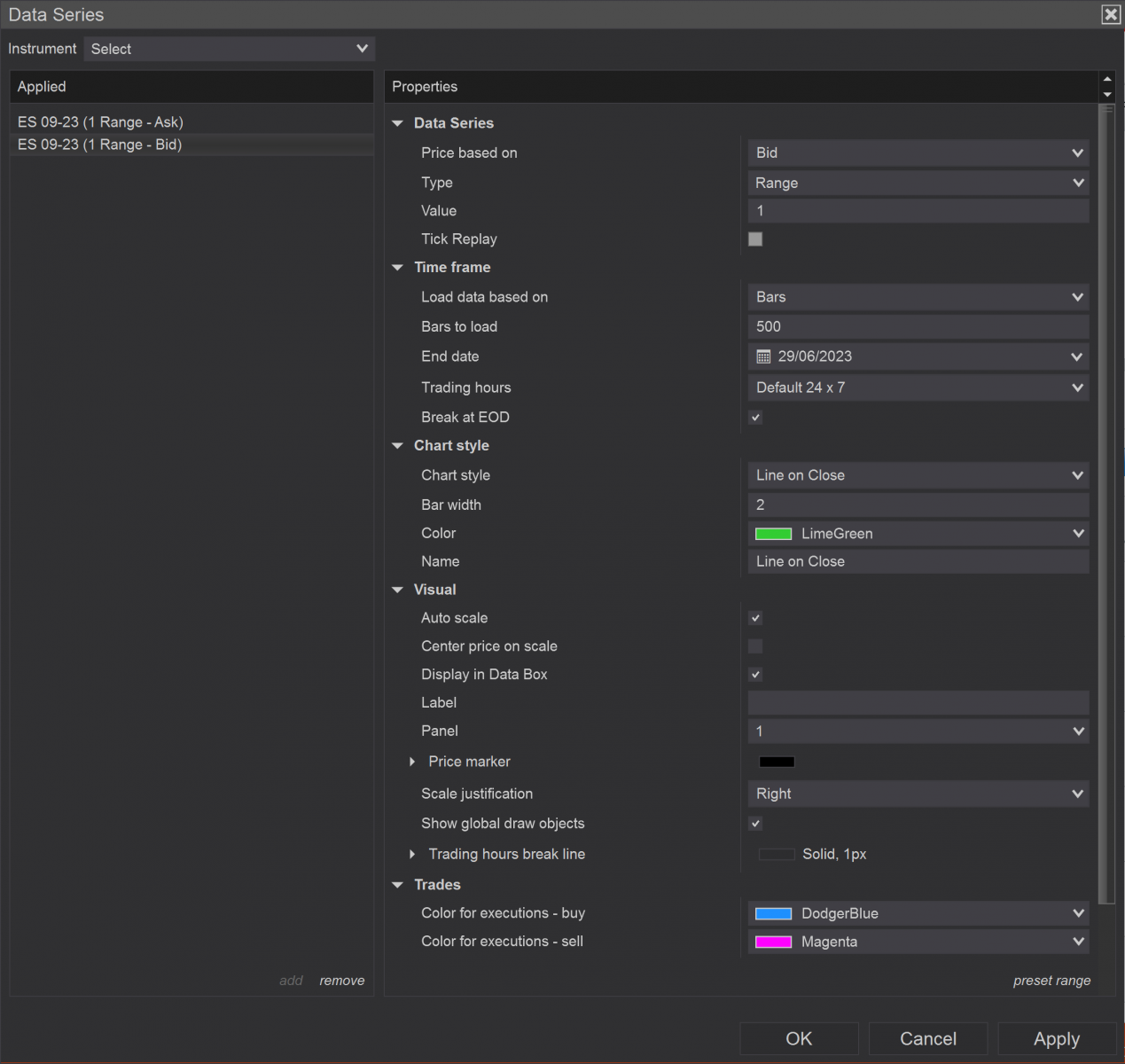Screen dimensions: 1125x1064
Task: Collapse the Time frame section
Action: click(398, 268)
